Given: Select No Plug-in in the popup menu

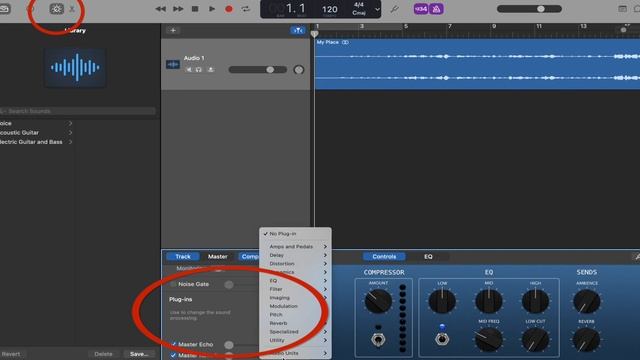Looking at the screenshot, I should coord(295,233).
